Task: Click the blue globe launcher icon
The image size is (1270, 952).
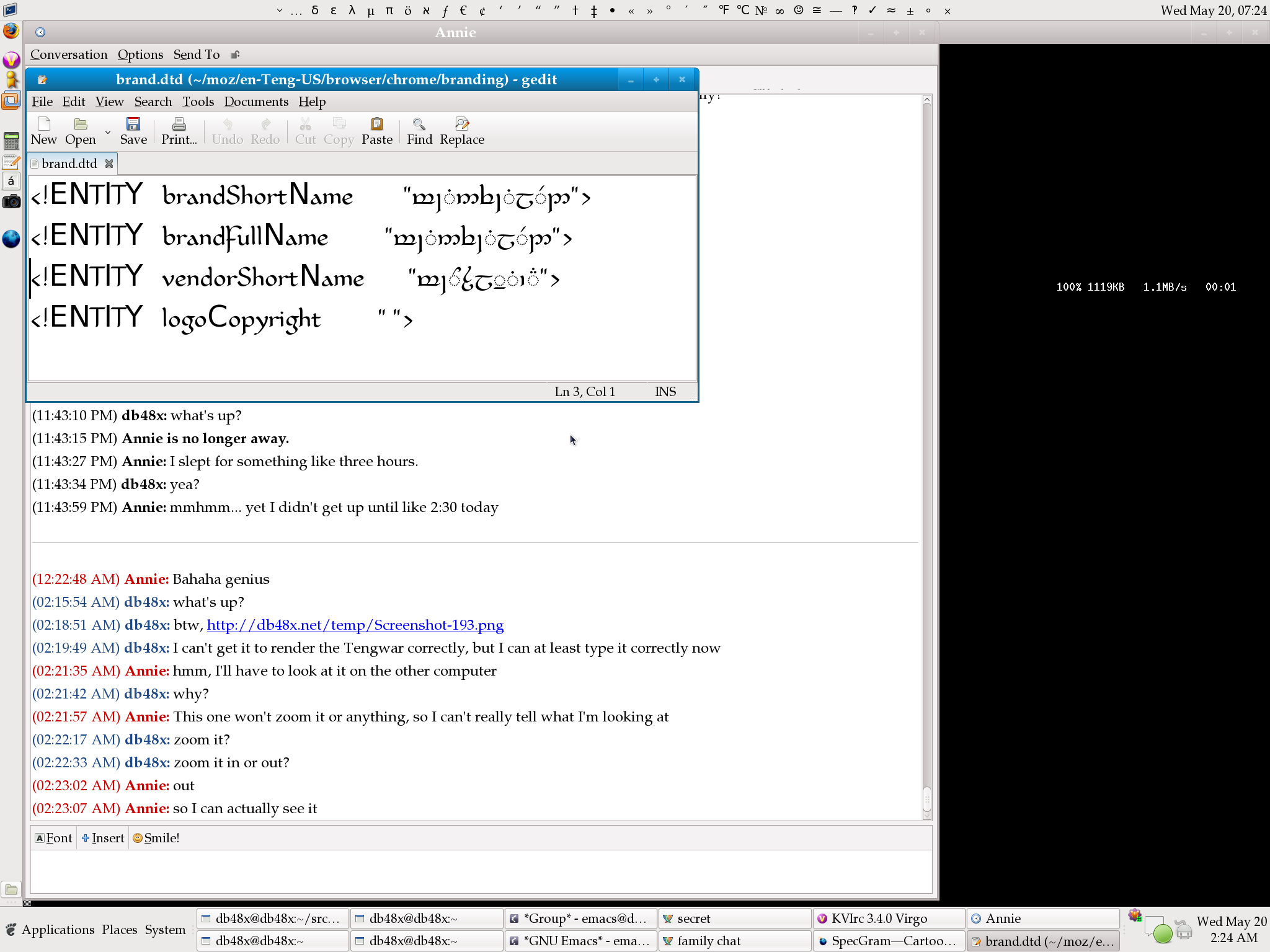Action: pos(11,239)
